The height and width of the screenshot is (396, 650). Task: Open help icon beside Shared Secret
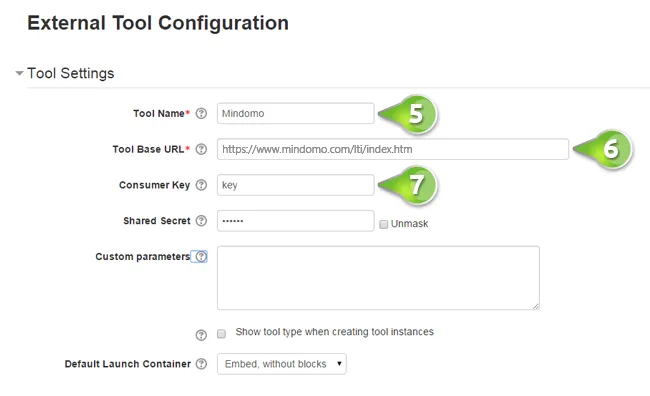[x=201, y=221]
